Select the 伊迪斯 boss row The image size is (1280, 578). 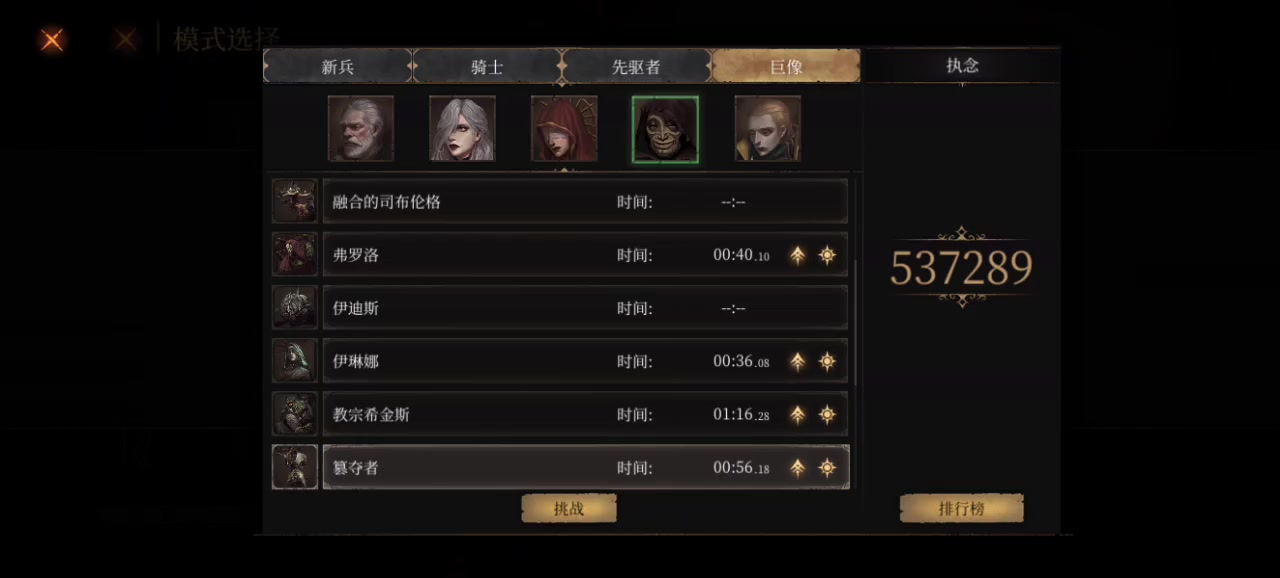[x=585, y=308]
